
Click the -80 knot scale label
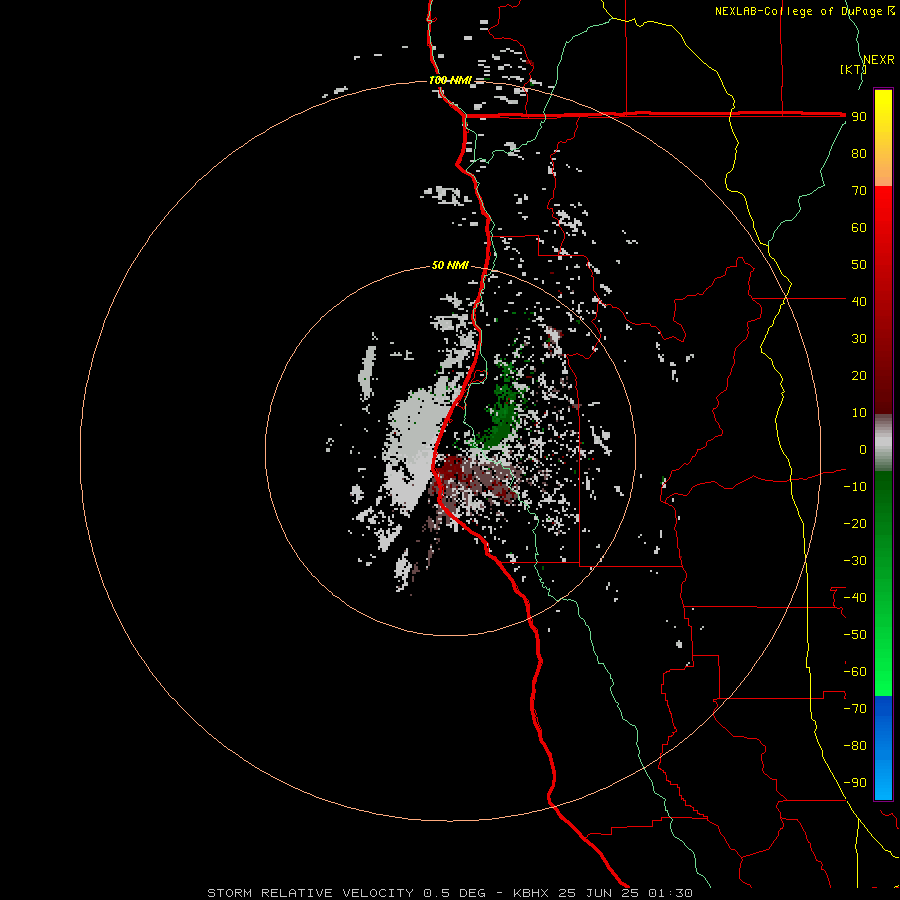point(855,746)
